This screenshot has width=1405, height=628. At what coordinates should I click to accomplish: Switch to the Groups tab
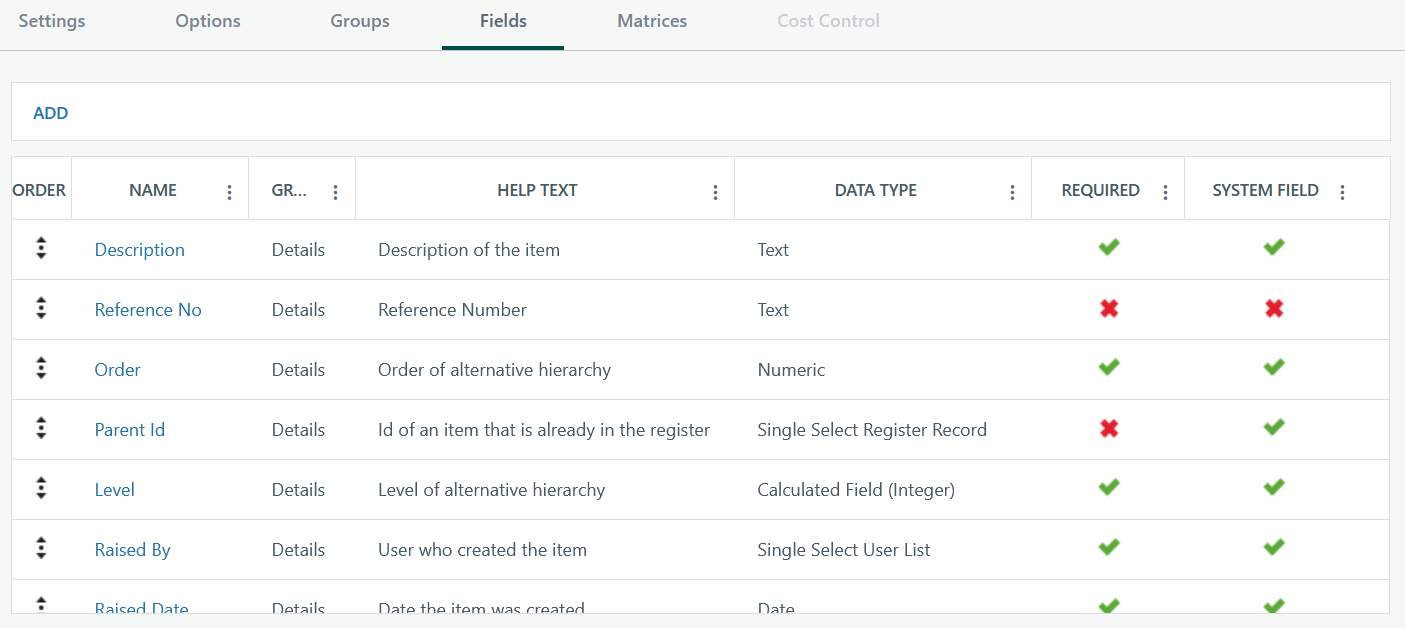point(360,21)
